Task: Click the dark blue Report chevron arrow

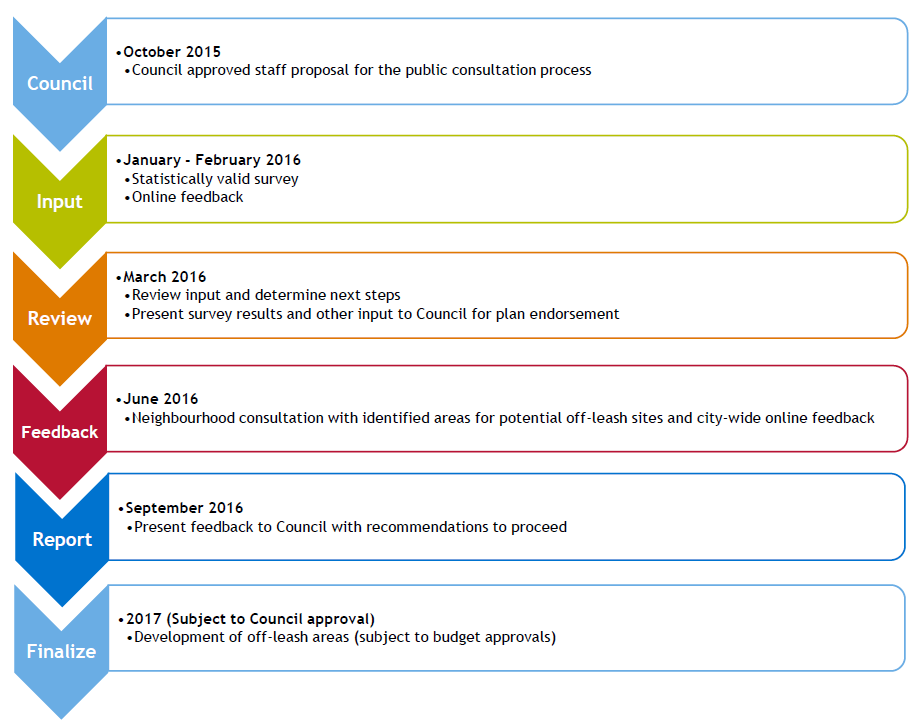Action: (62, 539)
